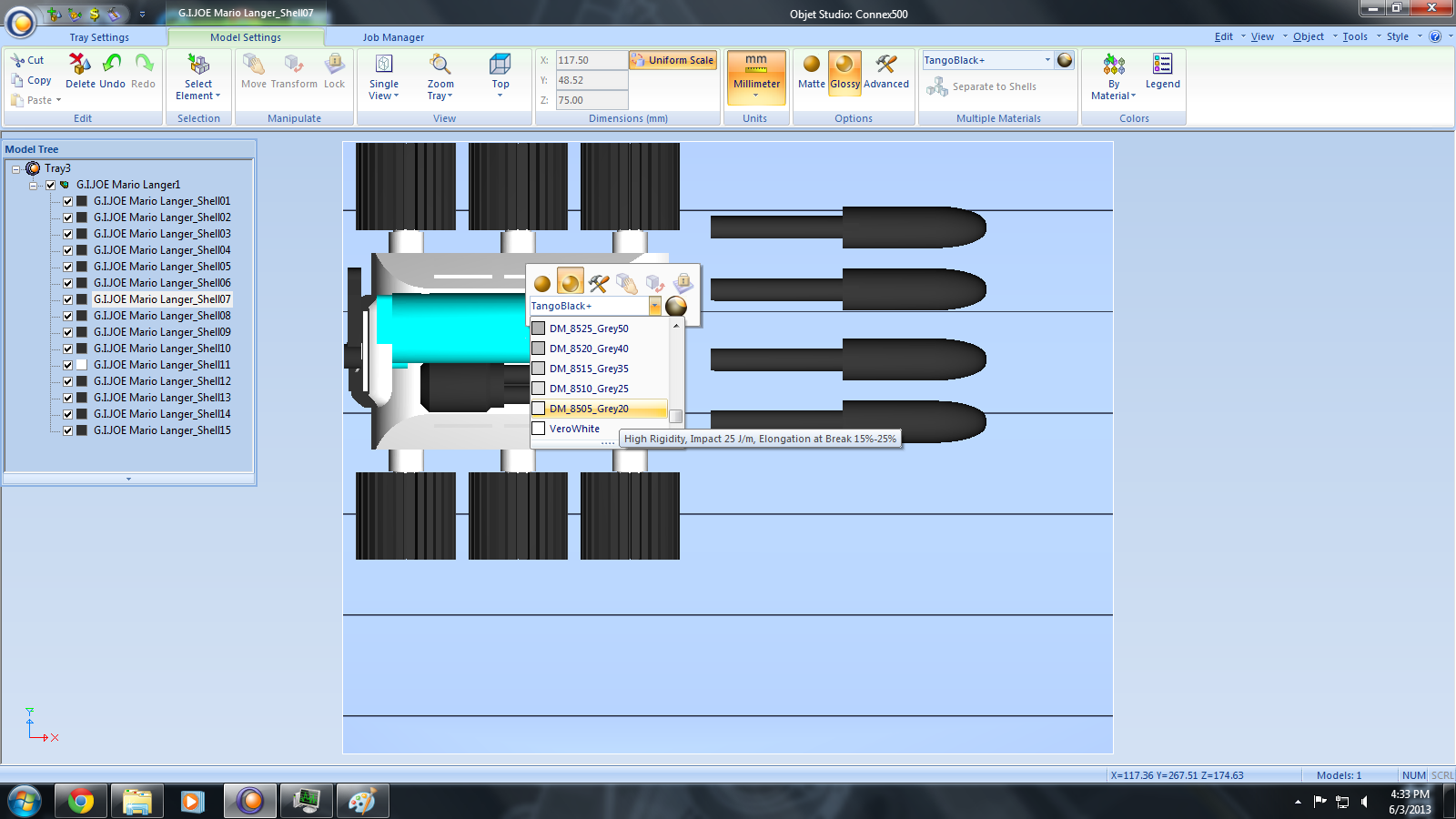
Task: Click the lock icon in floating toolbar
Action: (683, 283)
